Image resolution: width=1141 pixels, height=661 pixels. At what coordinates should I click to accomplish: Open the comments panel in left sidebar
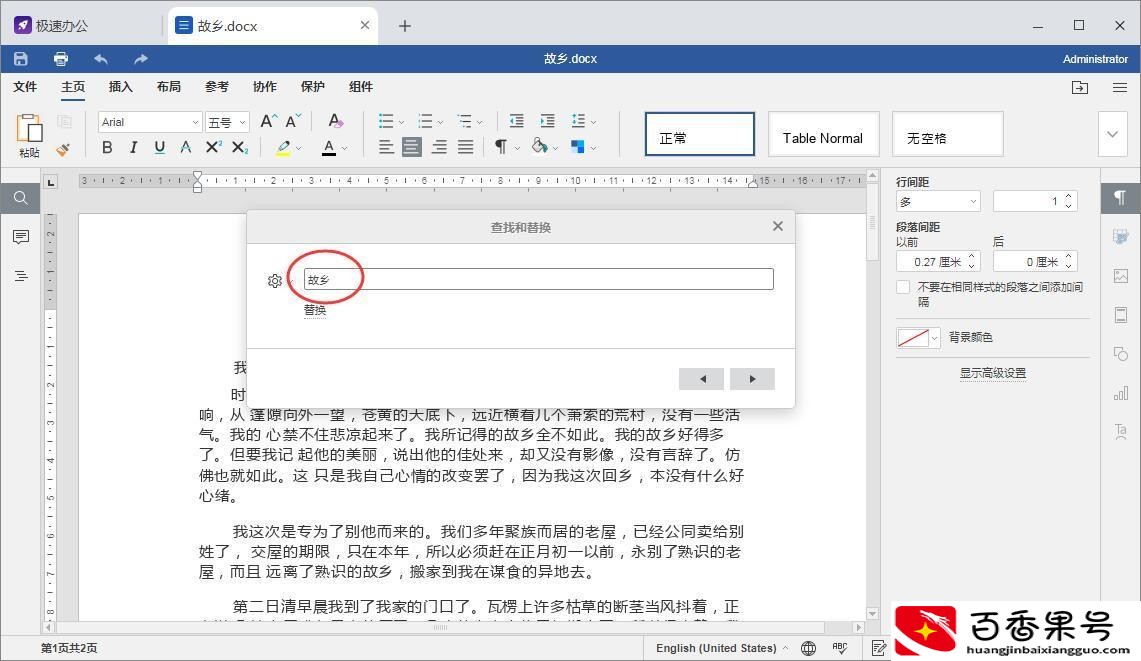(x=20, y=237)
